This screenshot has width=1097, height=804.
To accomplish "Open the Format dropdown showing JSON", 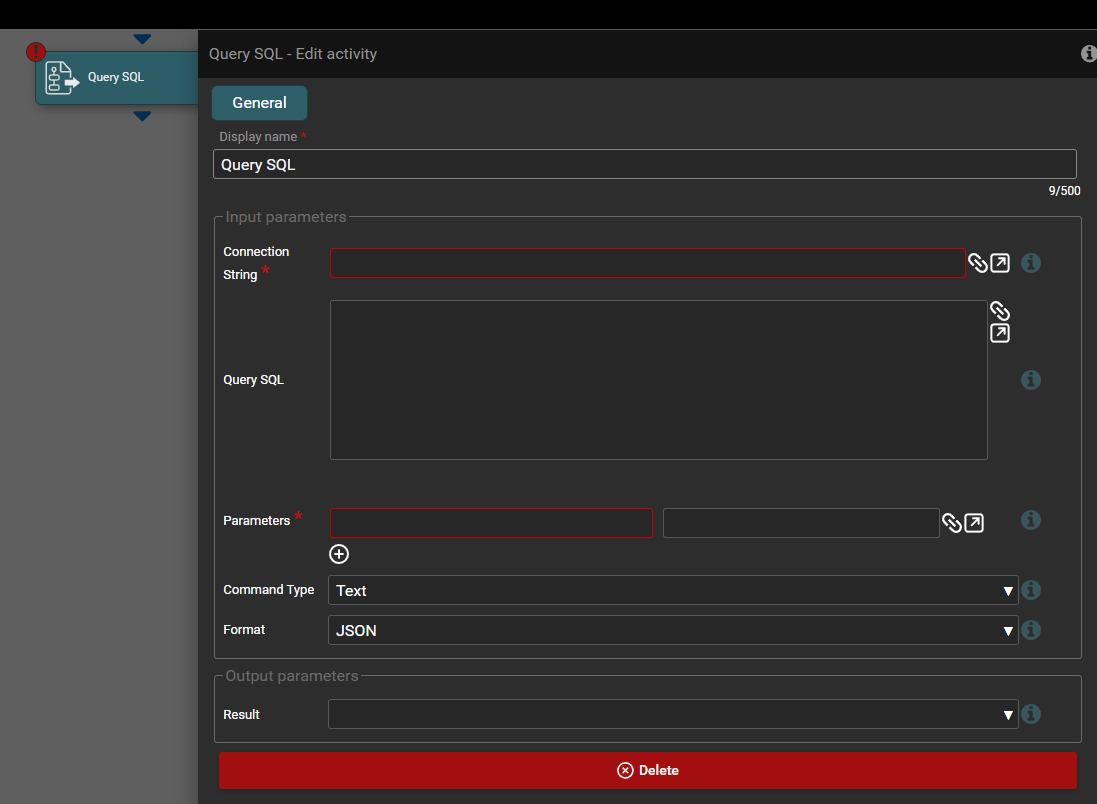I will [x=672, y=630].
